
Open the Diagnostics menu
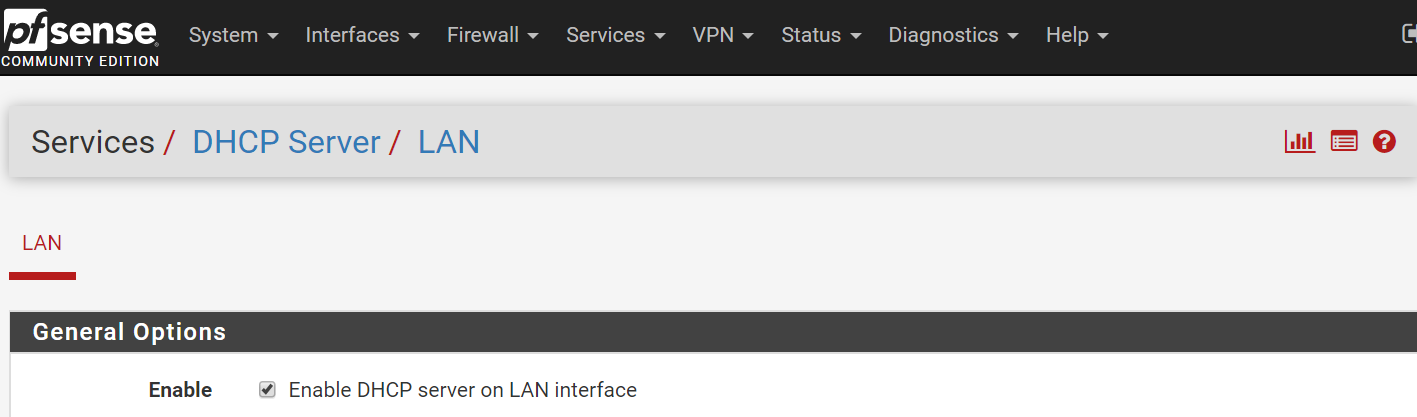pyautogui.click(x=953, y=35)
